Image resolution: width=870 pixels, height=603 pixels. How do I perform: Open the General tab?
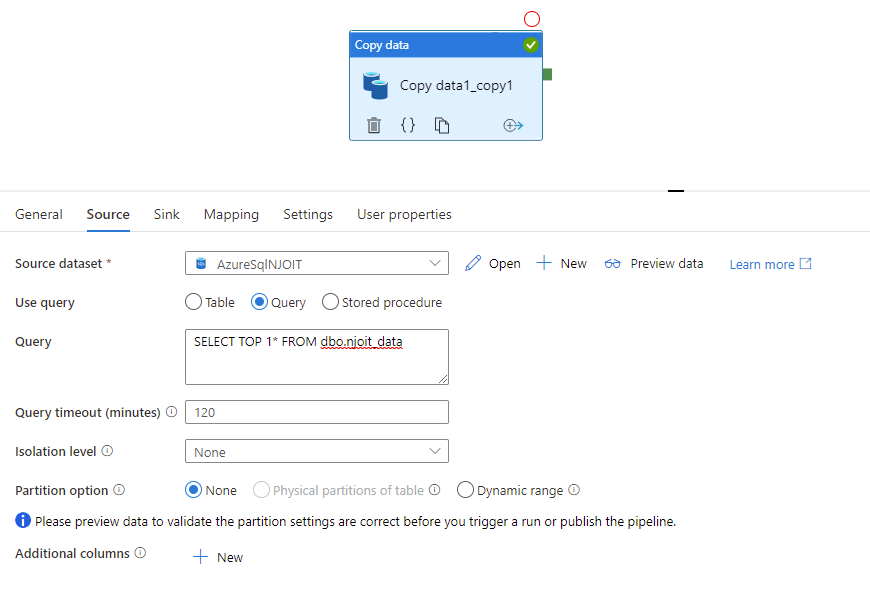pyautogui.click(x=39, y=214)
